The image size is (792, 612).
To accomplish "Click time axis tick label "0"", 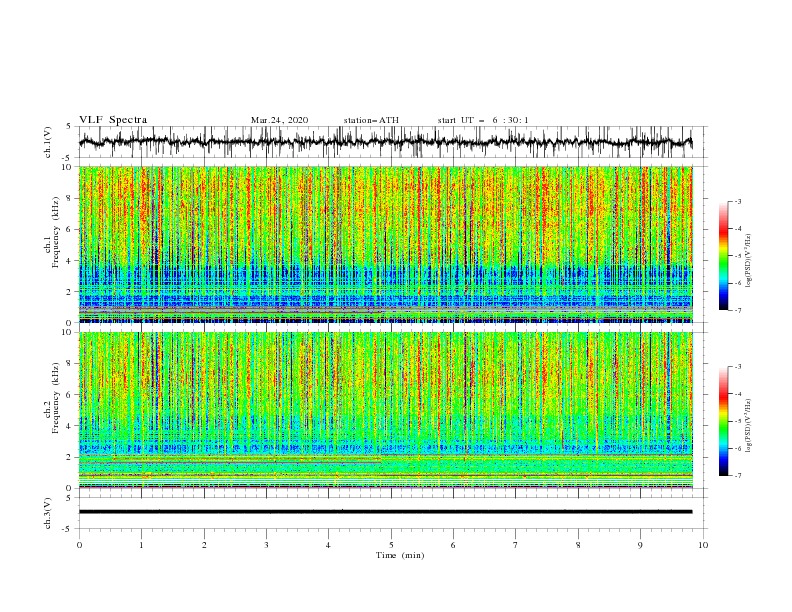I will coord(79,545).
